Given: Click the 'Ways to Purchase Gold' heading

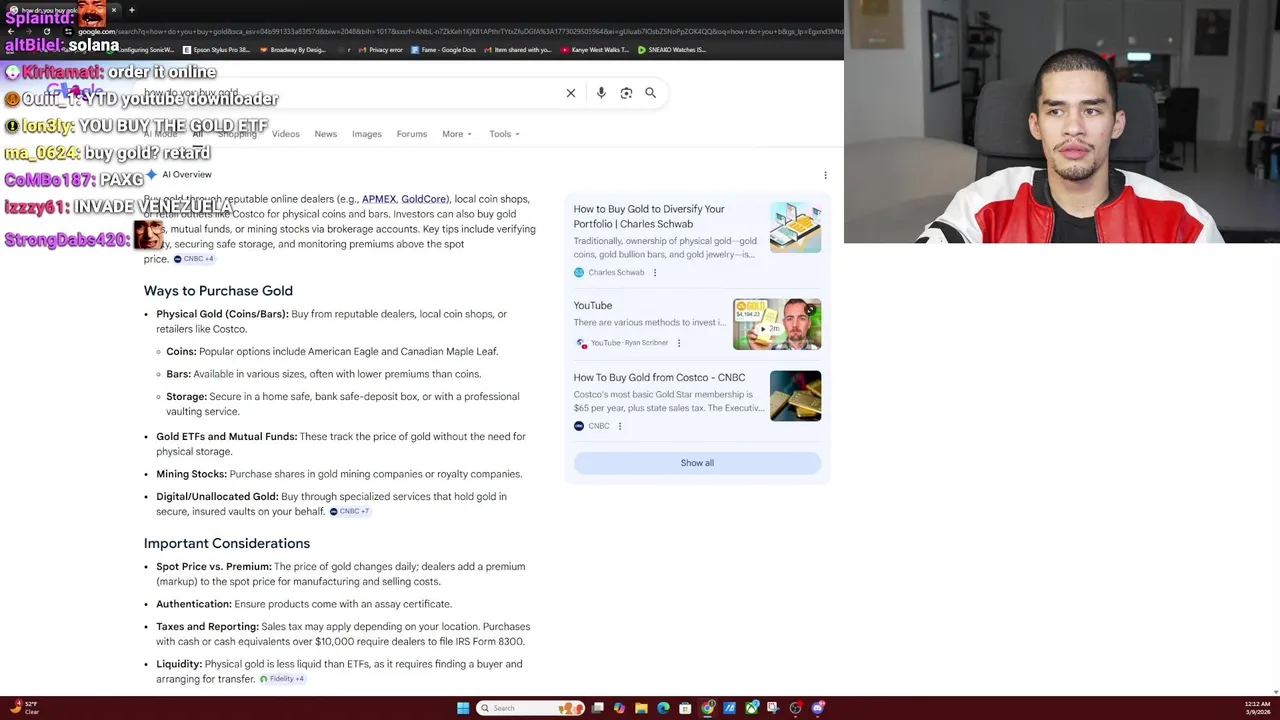Looking at the screenshot, I should click(218, 291).
